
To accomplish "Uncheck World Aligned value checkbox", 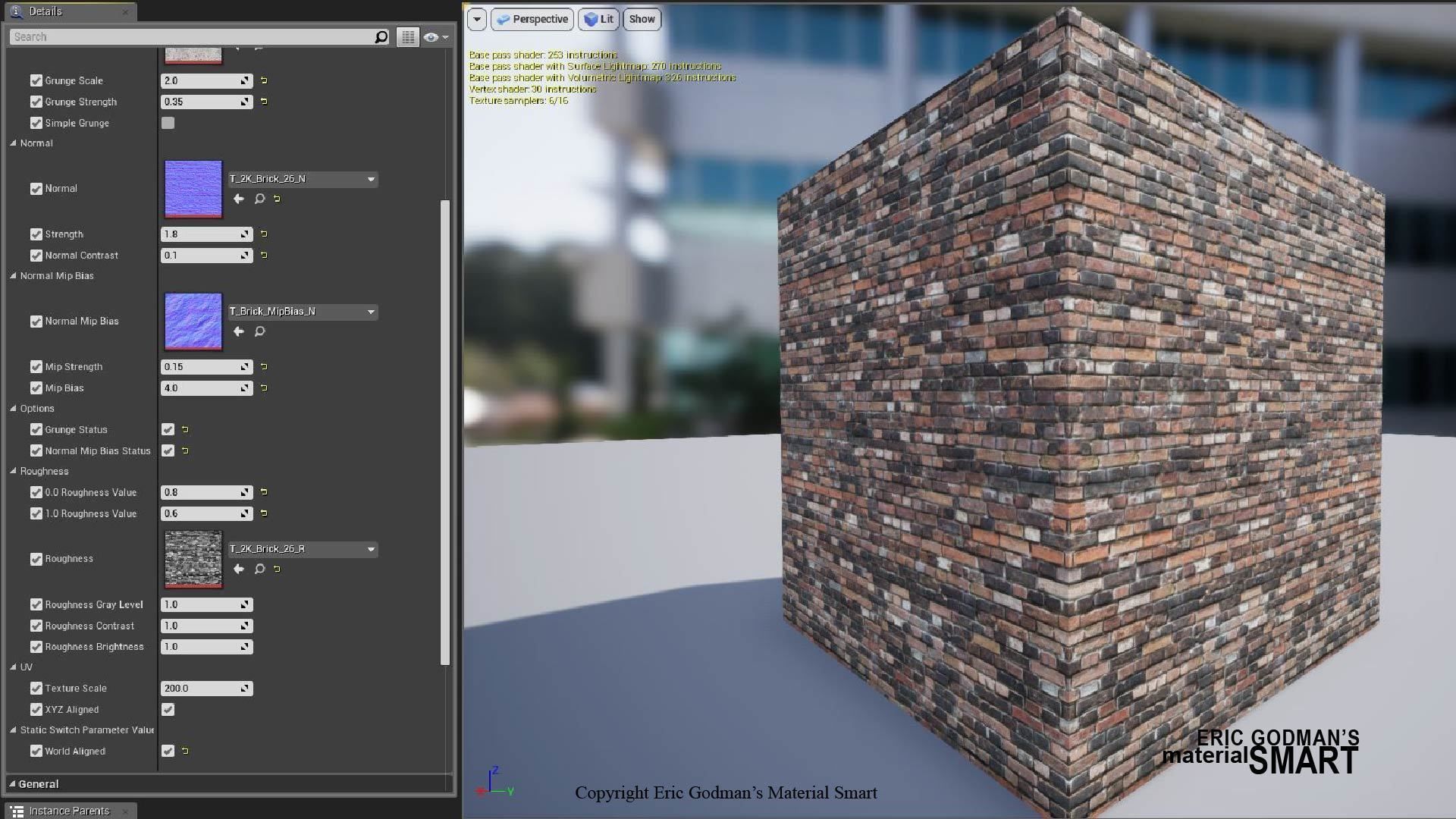I will [x=168, y=752].
